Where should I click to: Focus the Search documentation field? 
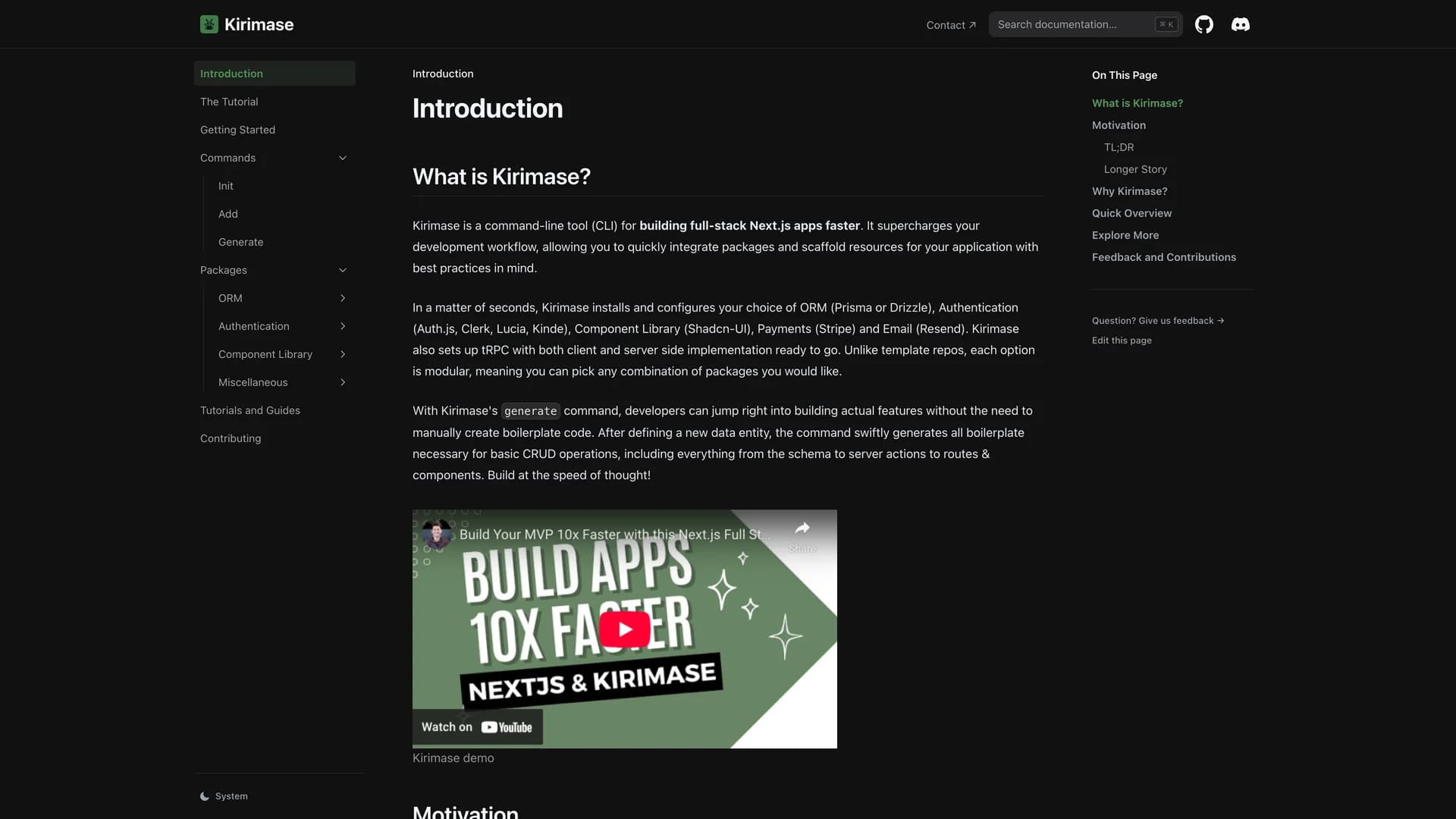coord(1073,24)
